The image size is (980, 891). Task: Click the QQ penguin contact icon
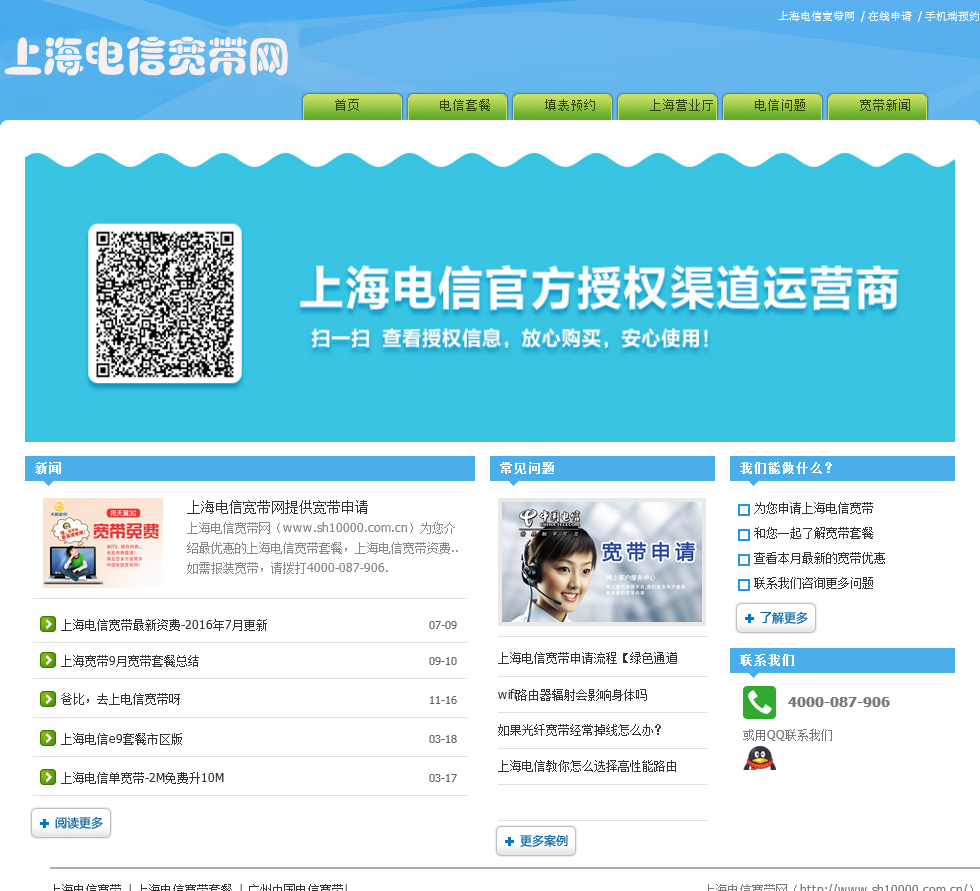(759, 759)
